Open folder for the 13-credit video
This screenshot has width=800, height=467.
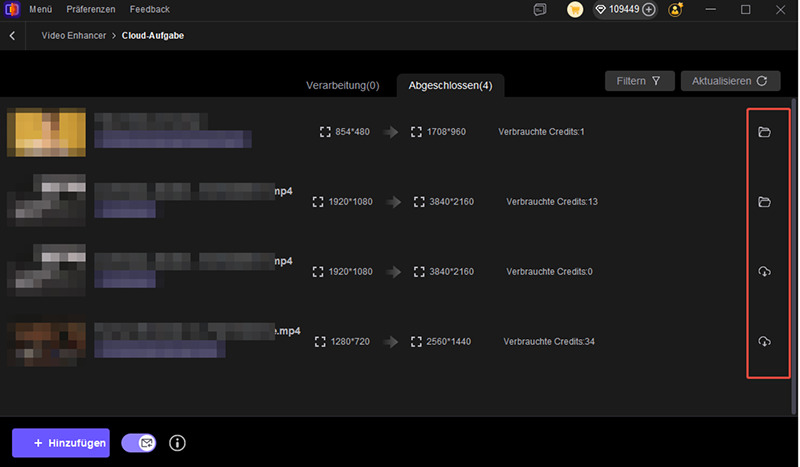[764, 202]
